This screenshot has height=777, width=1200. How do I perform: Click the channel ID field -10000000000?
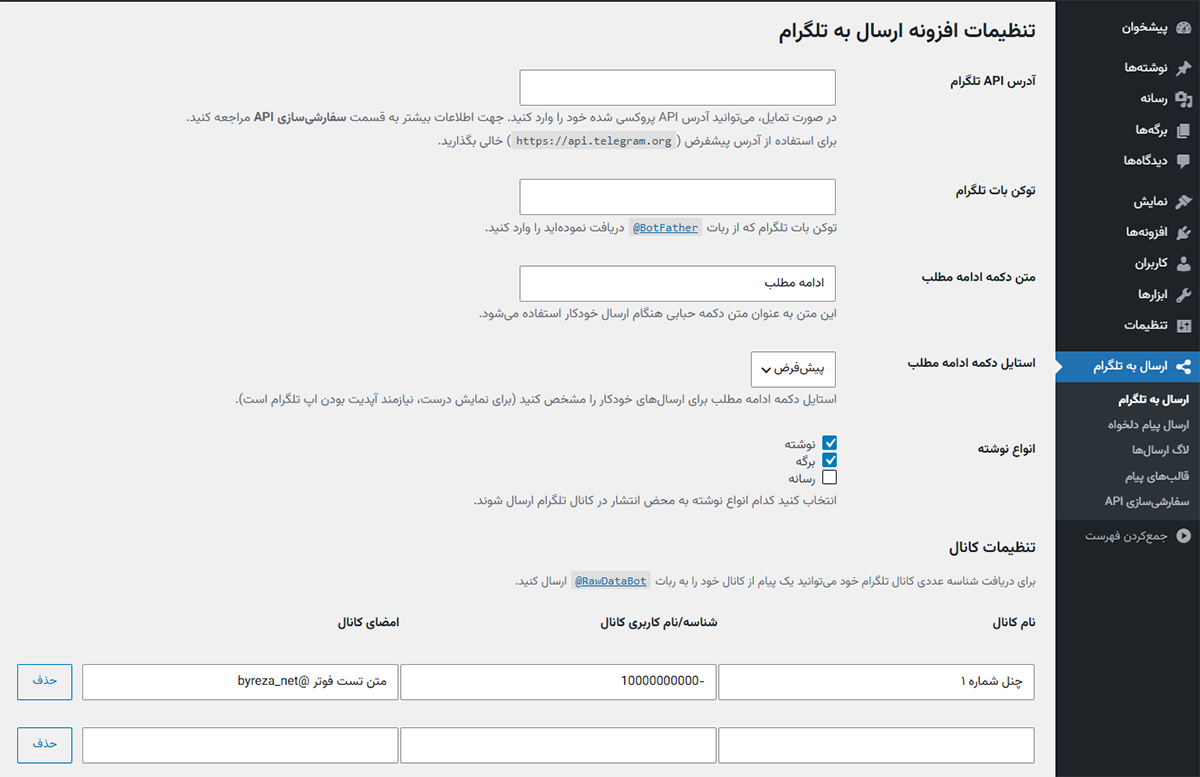(x=558, y=681)
